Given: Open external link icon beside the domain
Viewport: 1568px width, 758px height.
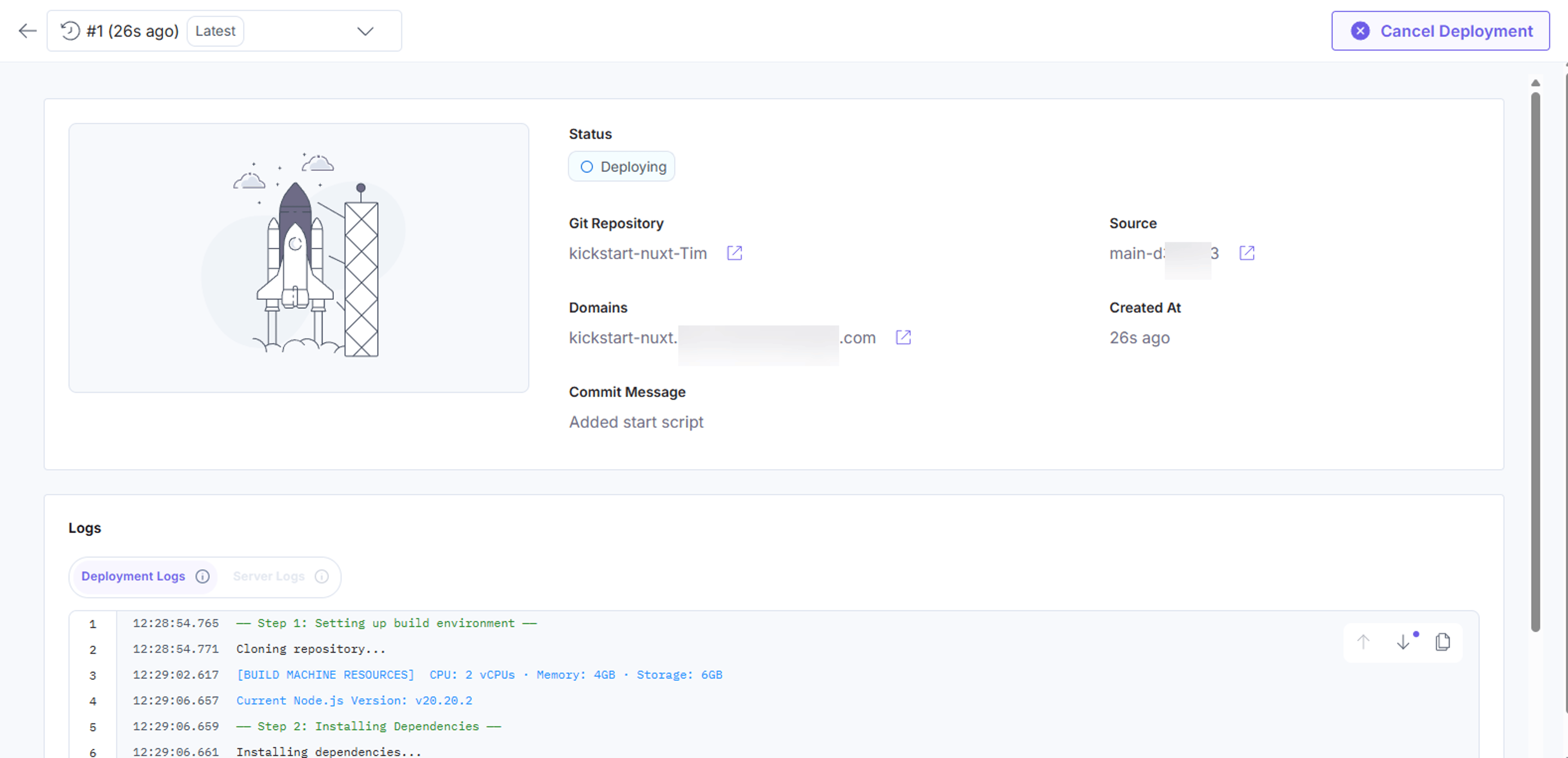Looking at the screenshot, I should tap(903, 338).
